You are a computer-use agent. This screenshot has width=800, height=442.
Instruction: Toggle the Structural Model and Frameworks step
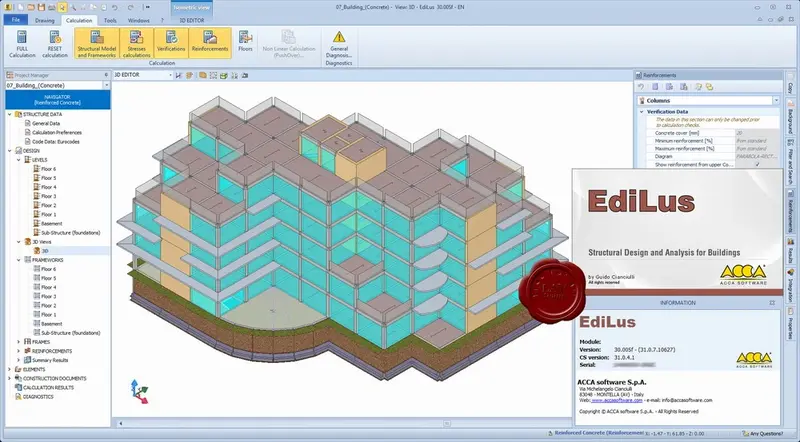click(x=97, y=43)
